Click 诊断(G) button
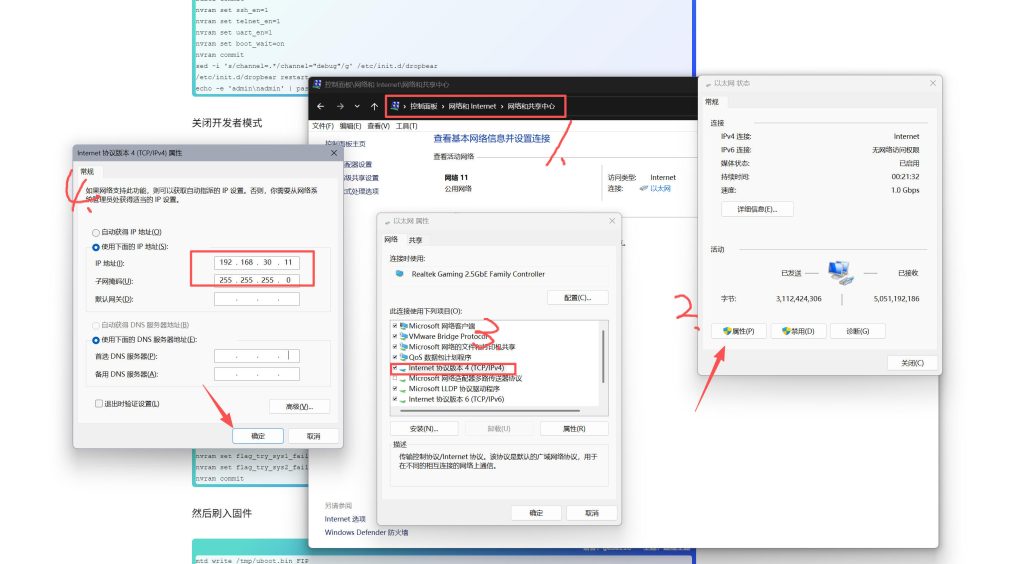This screenshot has height=564, width=1024. coord(857,332)
